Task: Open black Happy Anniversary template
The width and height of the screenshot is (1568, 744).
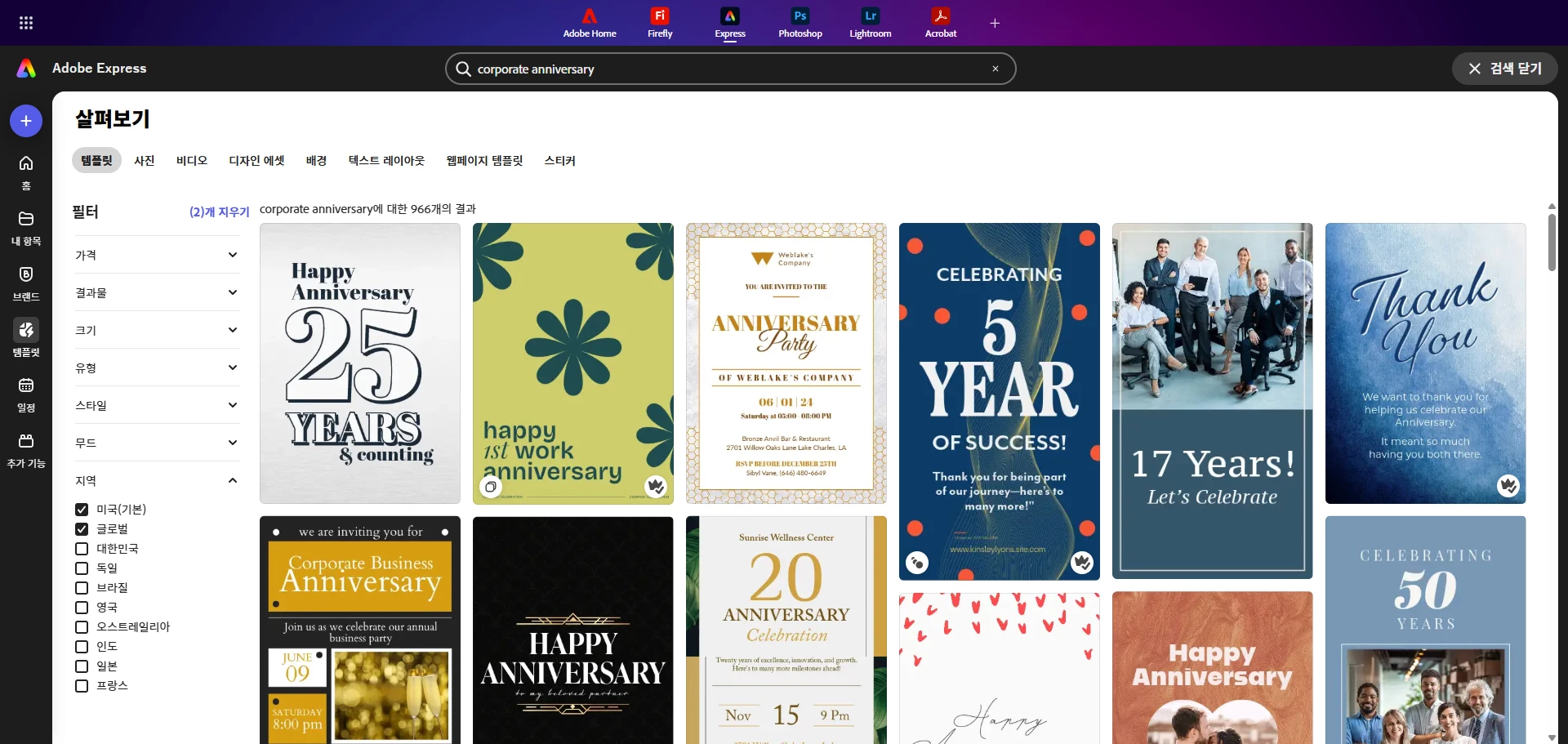Action: [x=573, y=630]
